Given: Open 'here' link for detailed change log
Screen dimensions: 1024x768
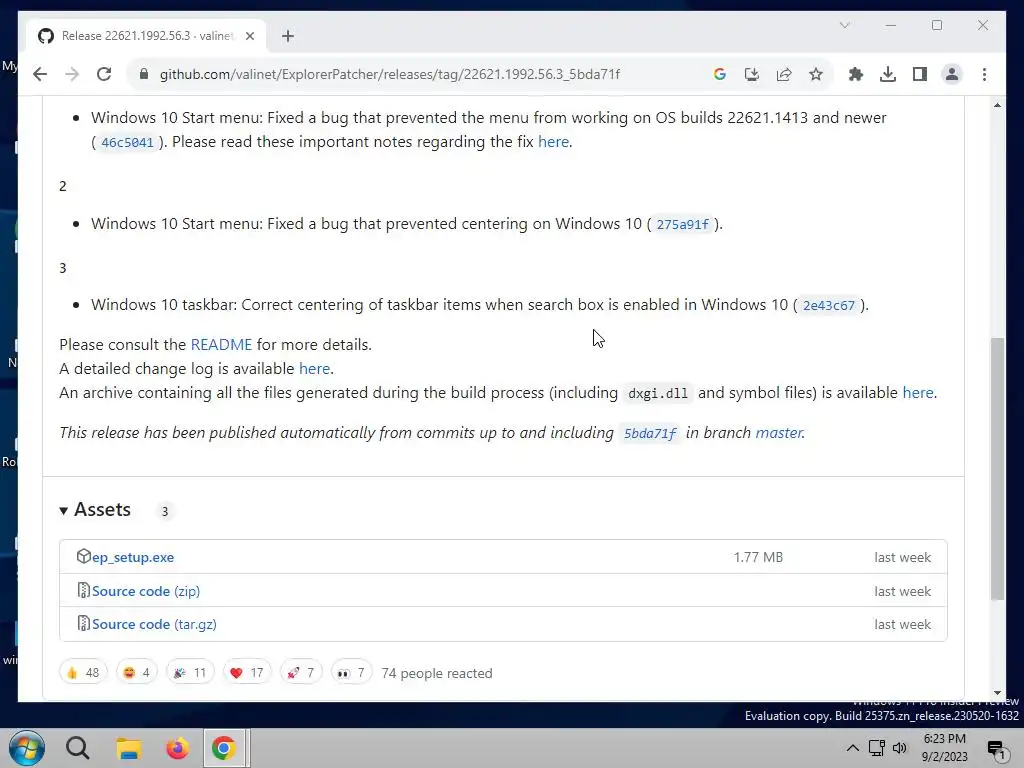Looking at the screenshot, I should (x=314, y=368).
